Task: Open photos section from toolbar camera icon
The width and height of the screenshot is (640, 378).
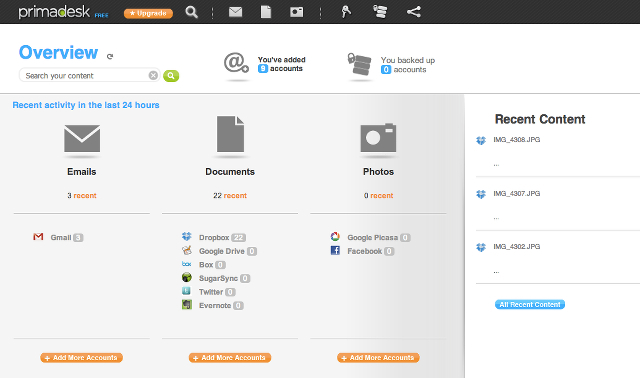Action: tap(296, 12)
